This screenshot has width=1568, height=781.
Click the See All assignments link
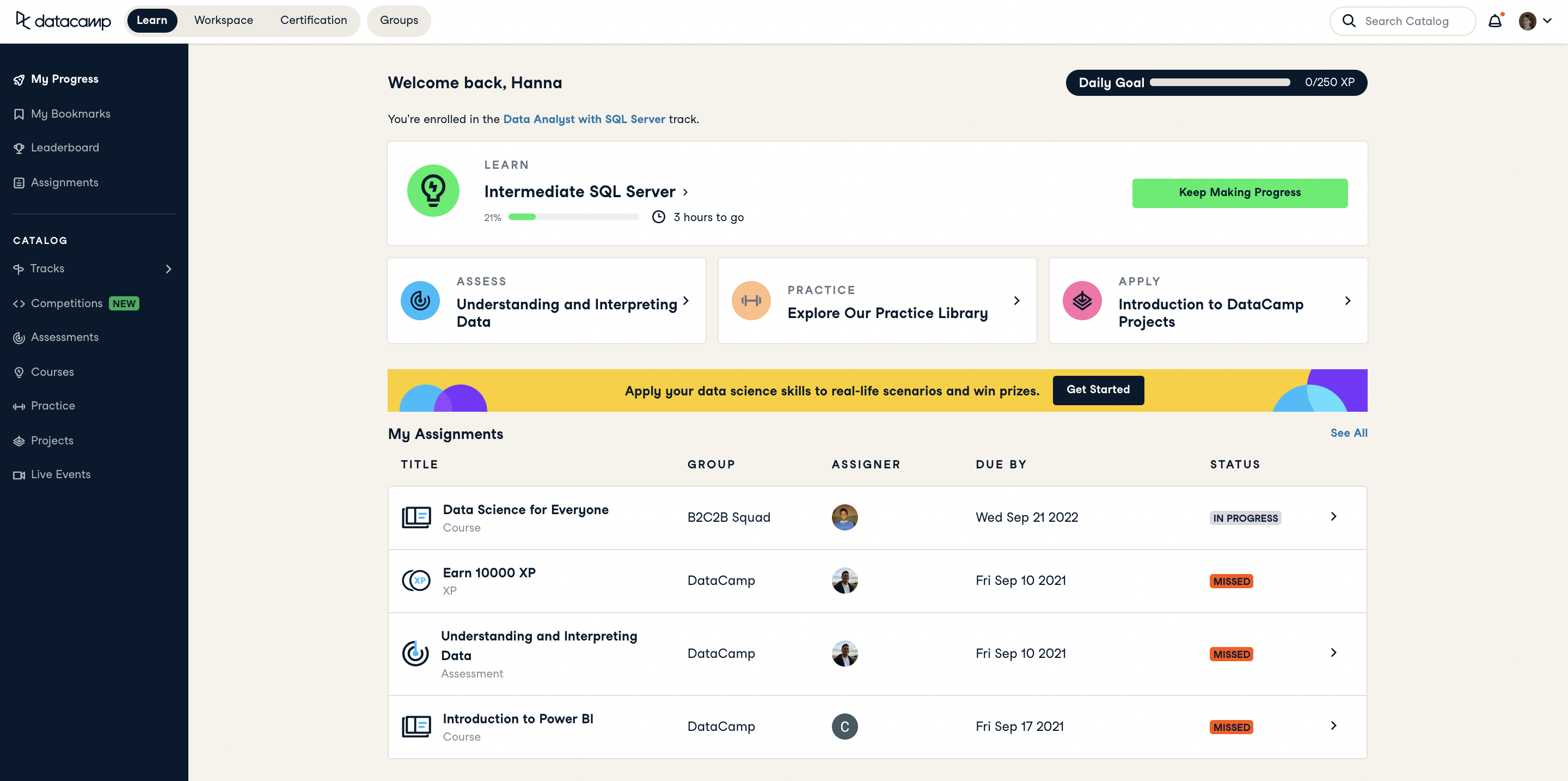1348,433
